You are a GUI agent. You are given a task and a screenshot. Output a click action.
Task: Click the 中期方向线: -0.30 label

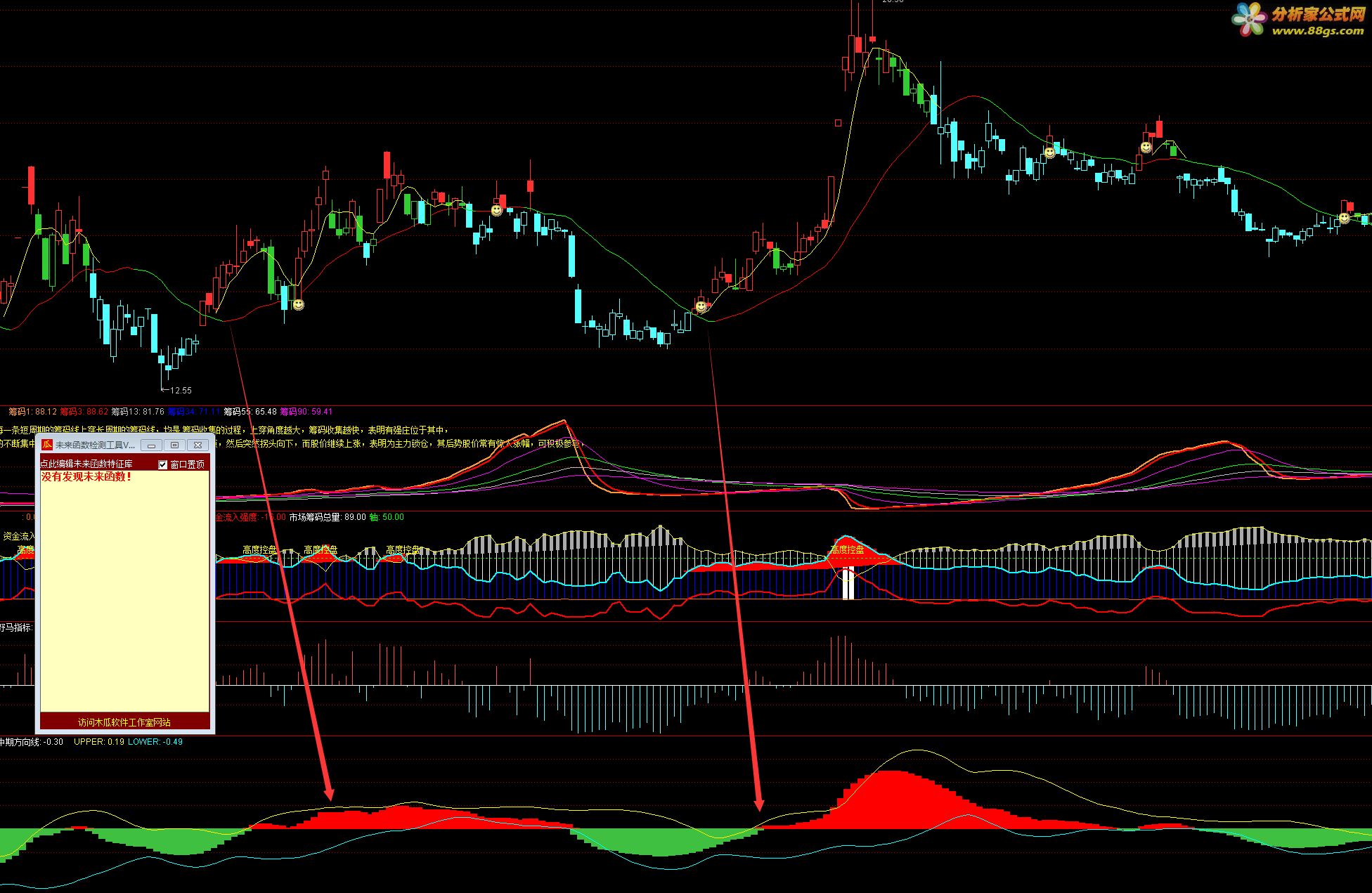coord(31,742)
